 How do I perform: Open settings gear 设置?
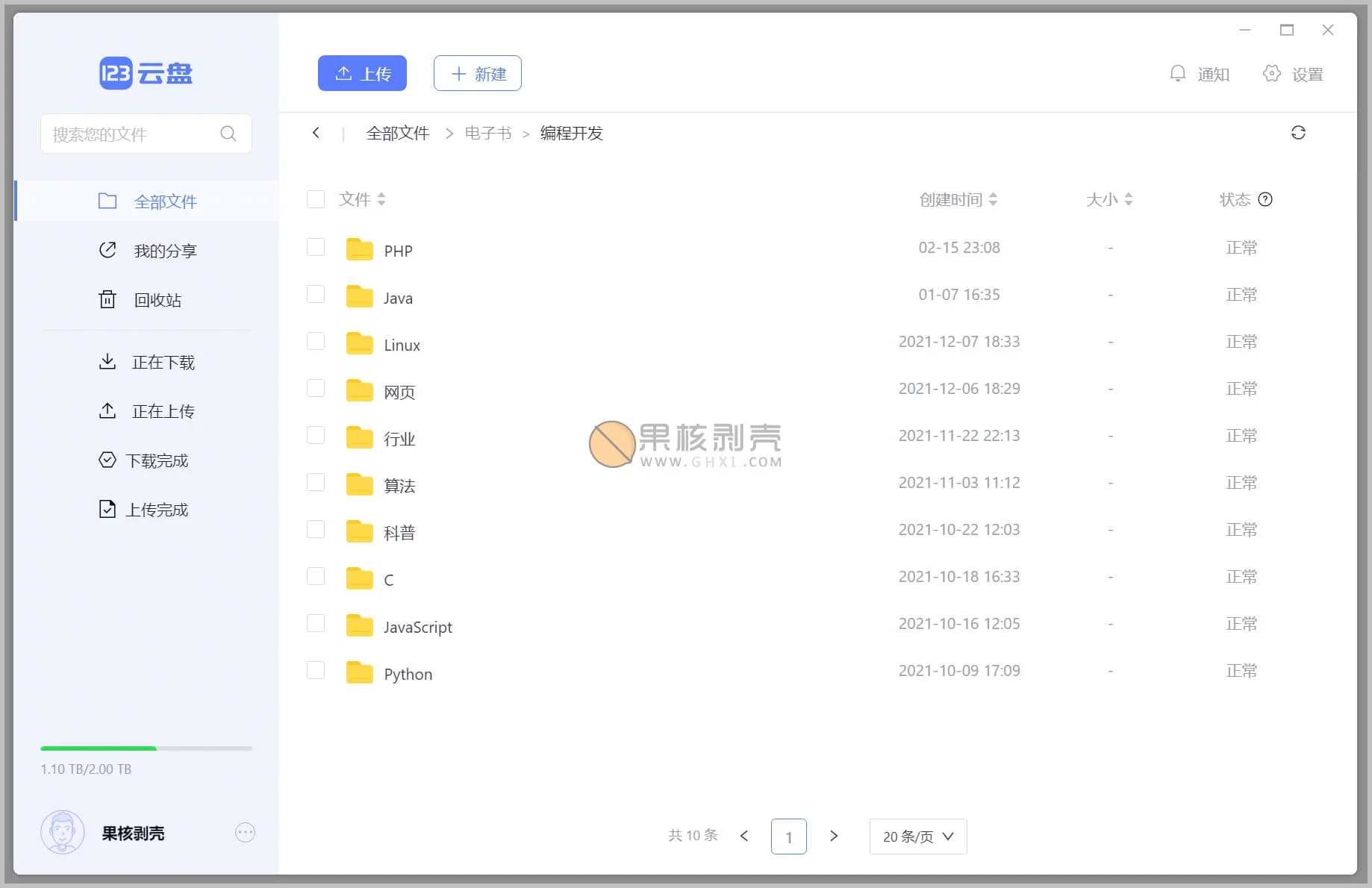click(1293, 74)
